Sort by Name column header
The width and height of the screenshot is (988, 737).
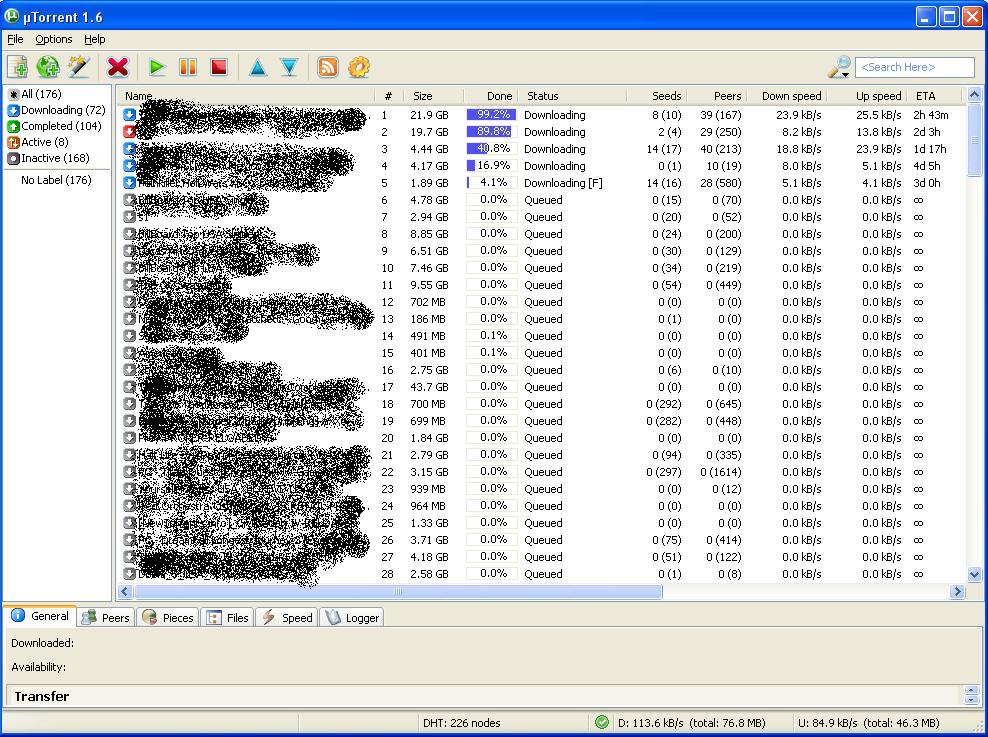(246, 96)
